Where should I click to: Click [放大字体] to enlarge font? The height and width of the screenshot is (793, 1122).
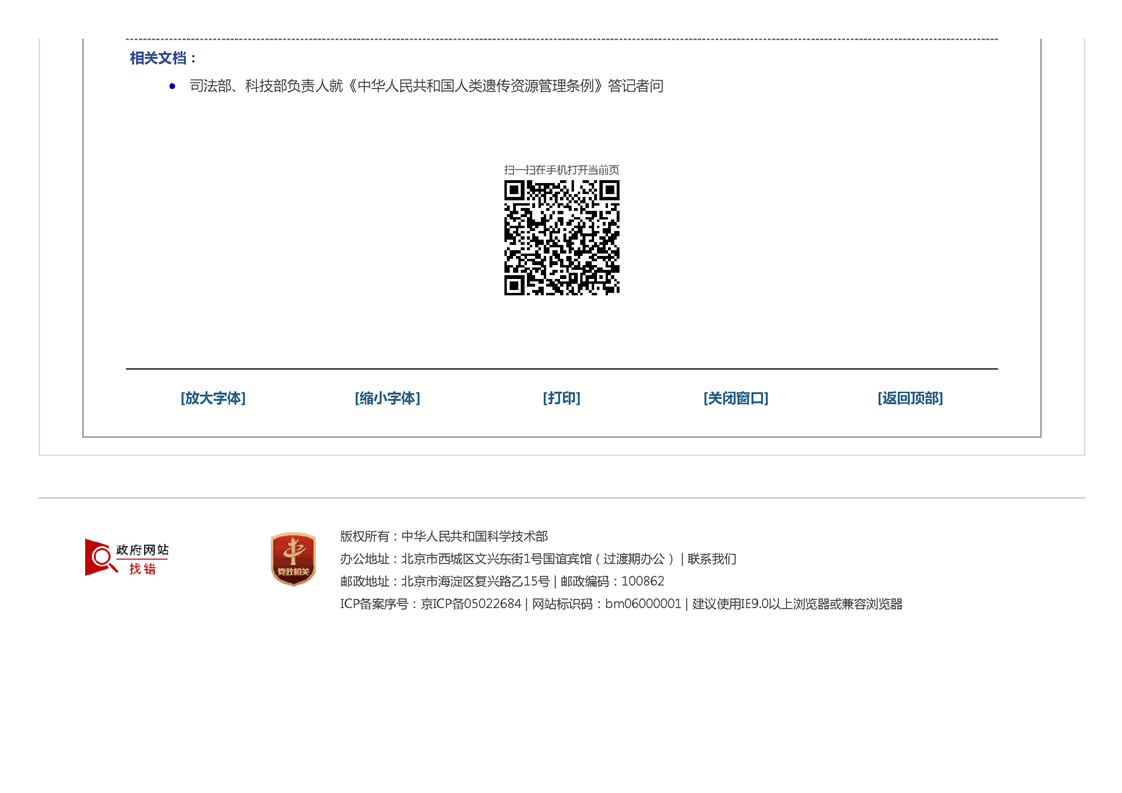click(x=213, y=398)
